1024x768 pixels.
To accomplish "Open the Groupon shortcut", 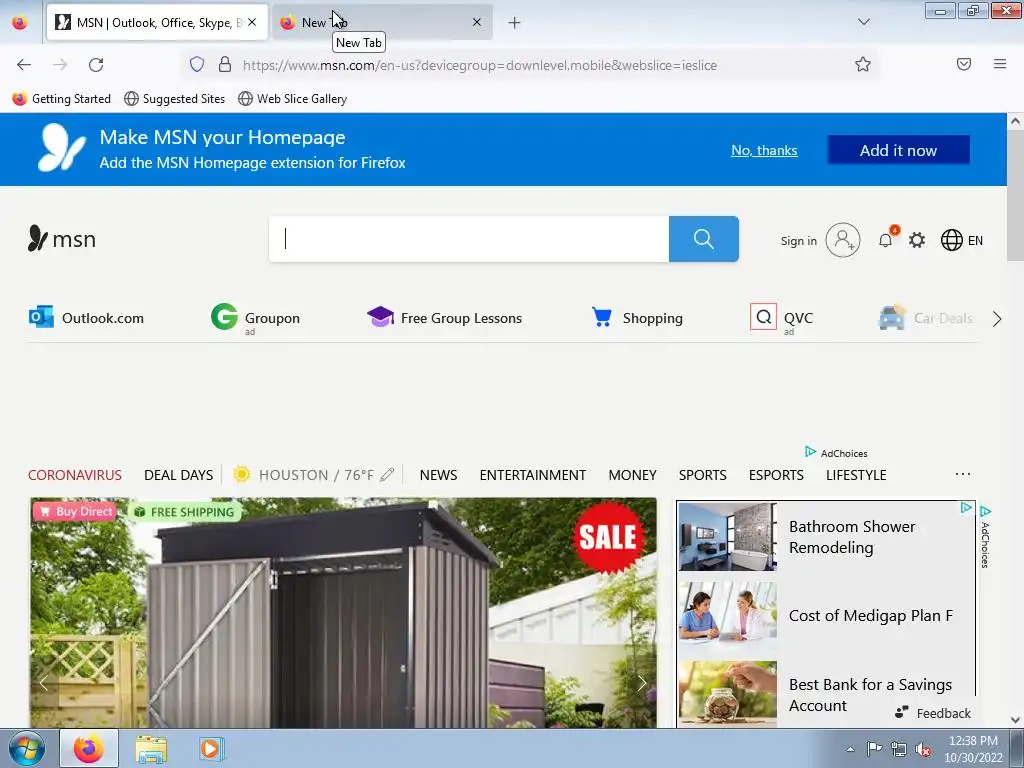I will [255, 318].
